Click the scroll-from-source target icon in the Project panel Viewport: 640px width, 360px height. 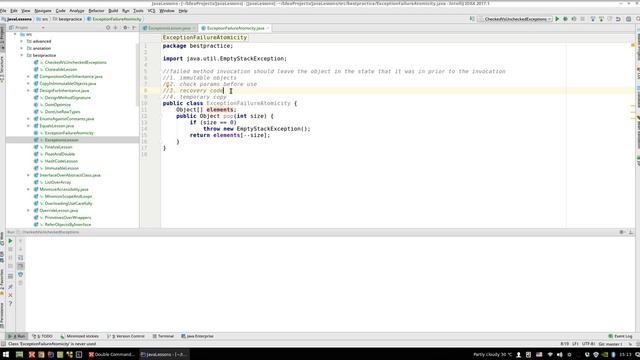(108, 28)
